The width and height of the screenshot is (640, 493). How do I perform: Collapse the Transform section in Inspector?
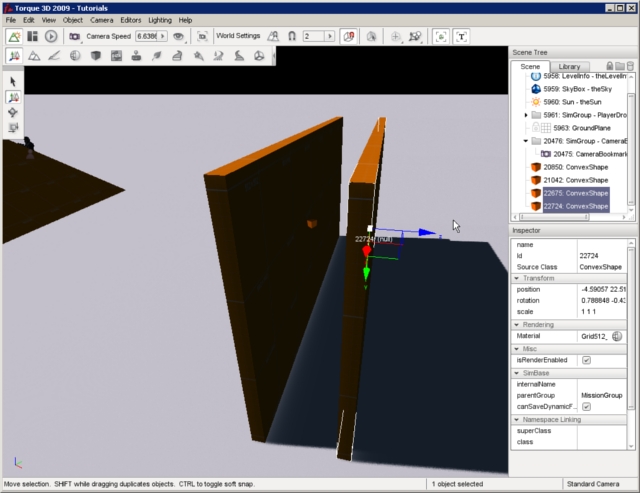click(518, 278)
